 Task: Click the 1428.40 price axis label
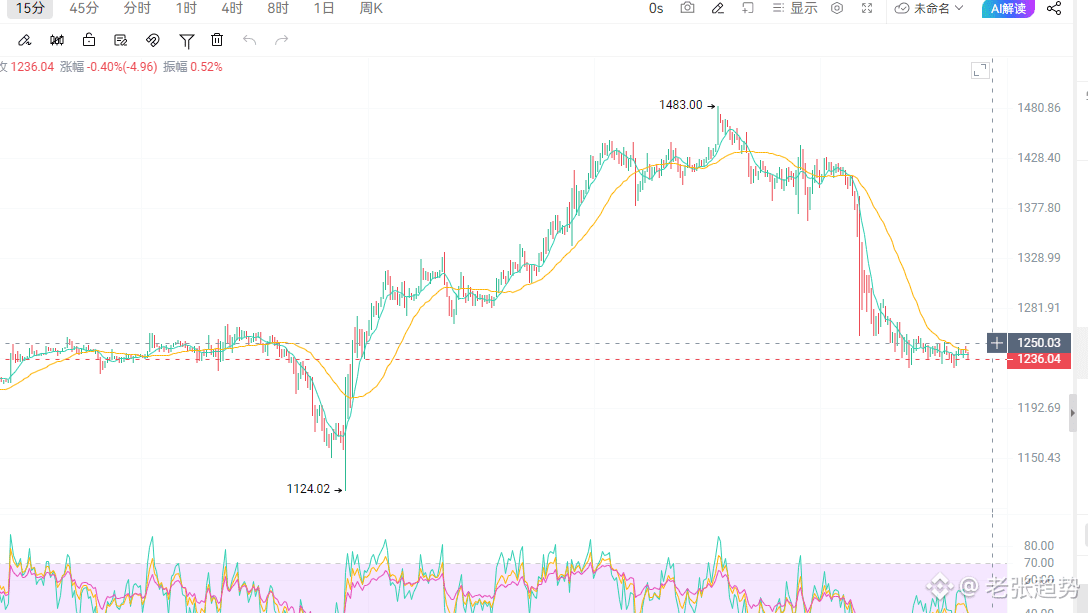[x=1039, y=158]
